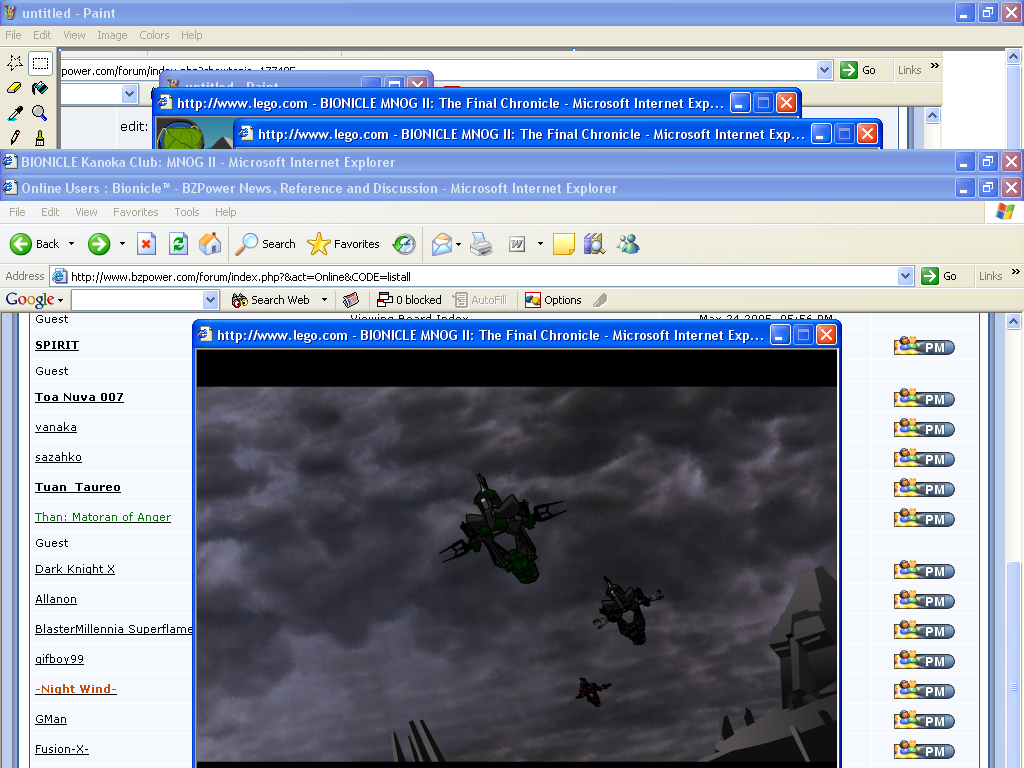Screen dimensions: 1024x768
Task: Select the Free-Form Select tool in Paint
Action: (x=15, y=63)
